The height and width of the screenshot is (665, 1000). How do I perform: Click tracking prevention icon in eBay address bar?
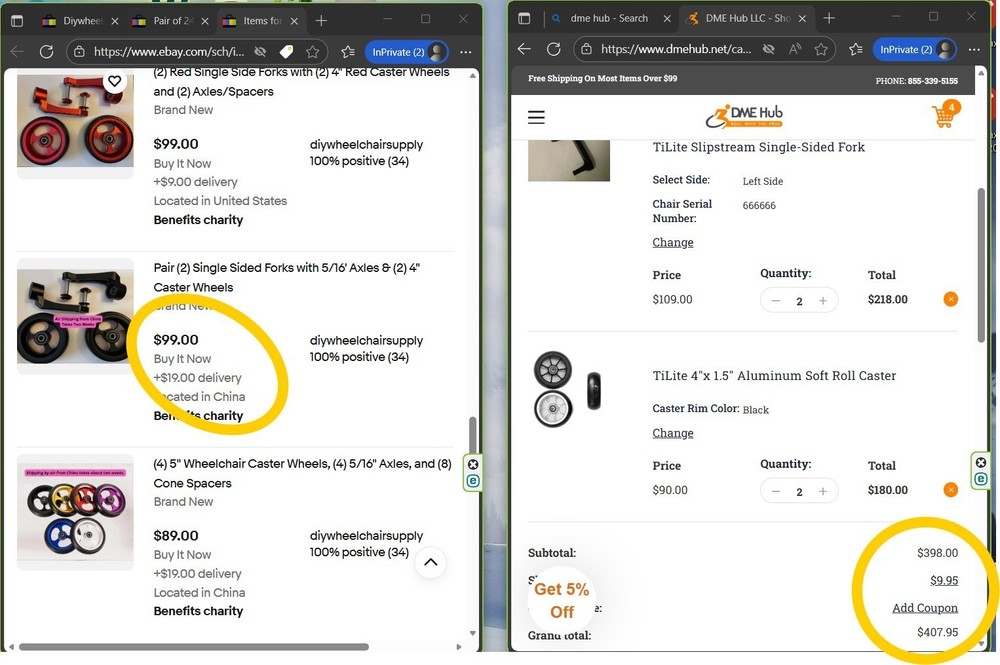click(260, 52)
